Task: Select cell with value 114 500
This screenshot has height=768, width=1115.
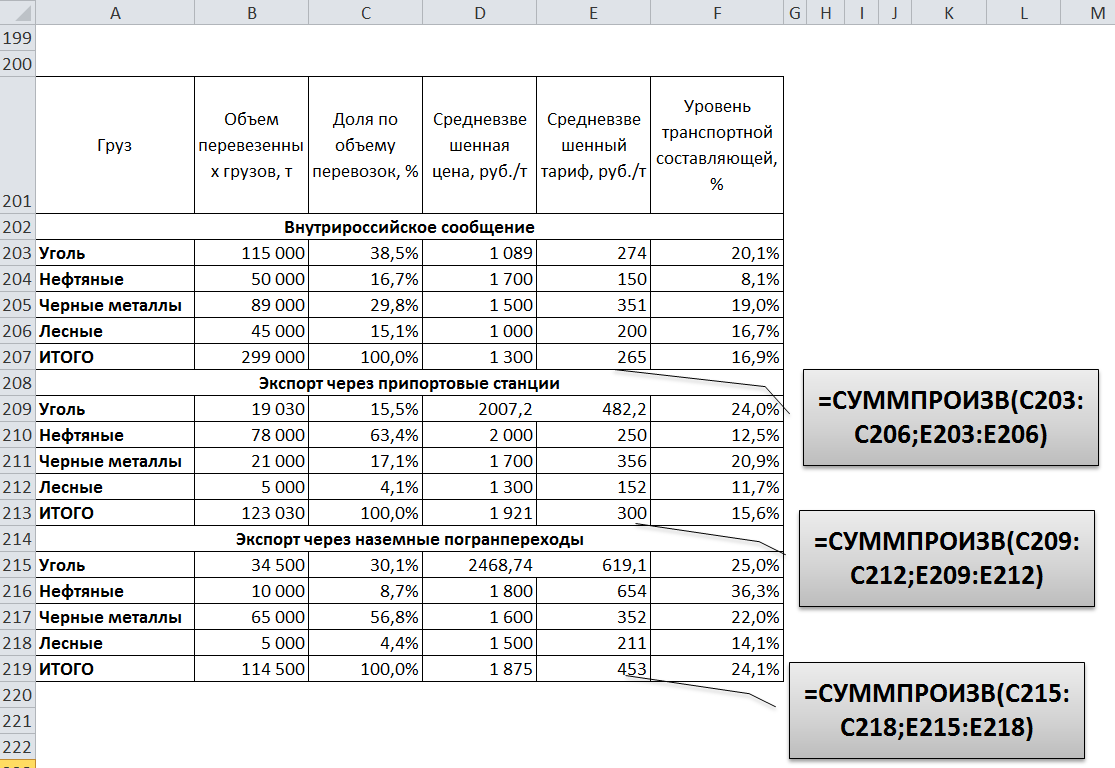Action: [x=252, y=669]
